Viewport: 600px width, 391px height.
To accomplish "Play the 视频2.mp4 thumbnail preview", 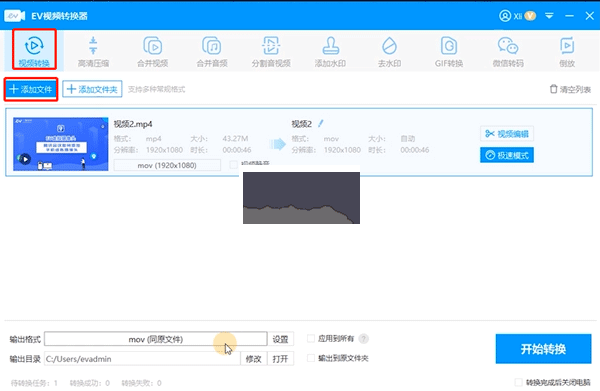I will pyautogui.click(x=25, y=159).
